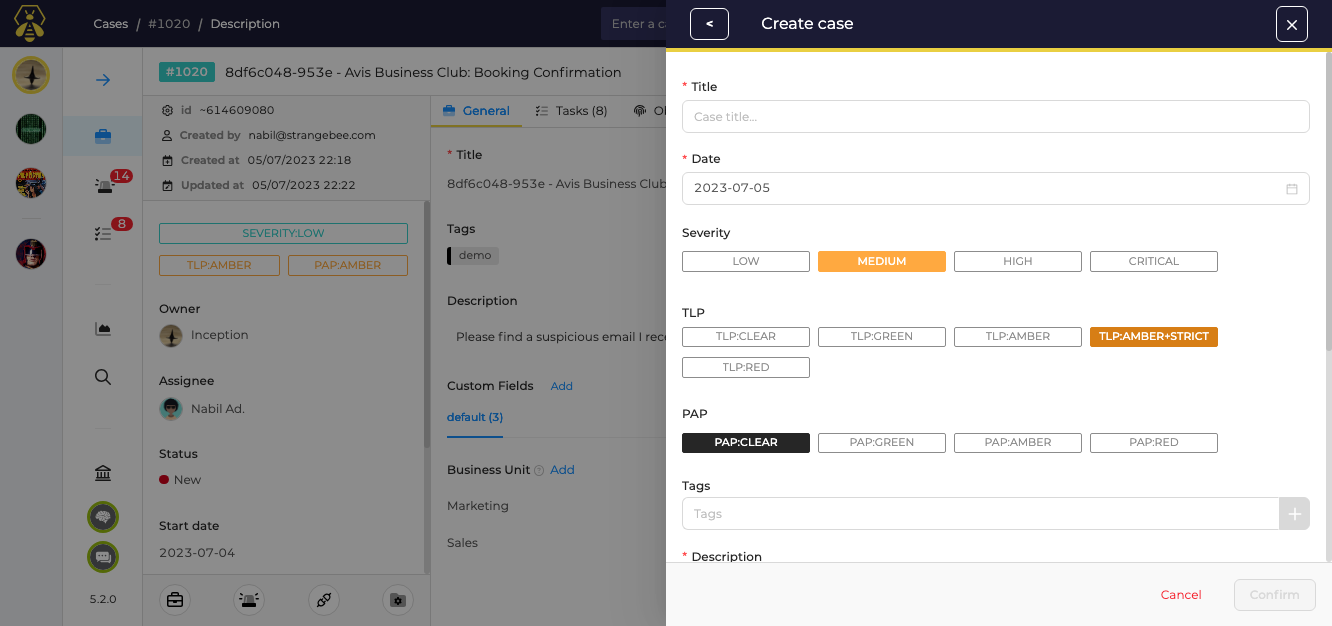Click the calendar icon in Date field

click(x=1291, y=189)
